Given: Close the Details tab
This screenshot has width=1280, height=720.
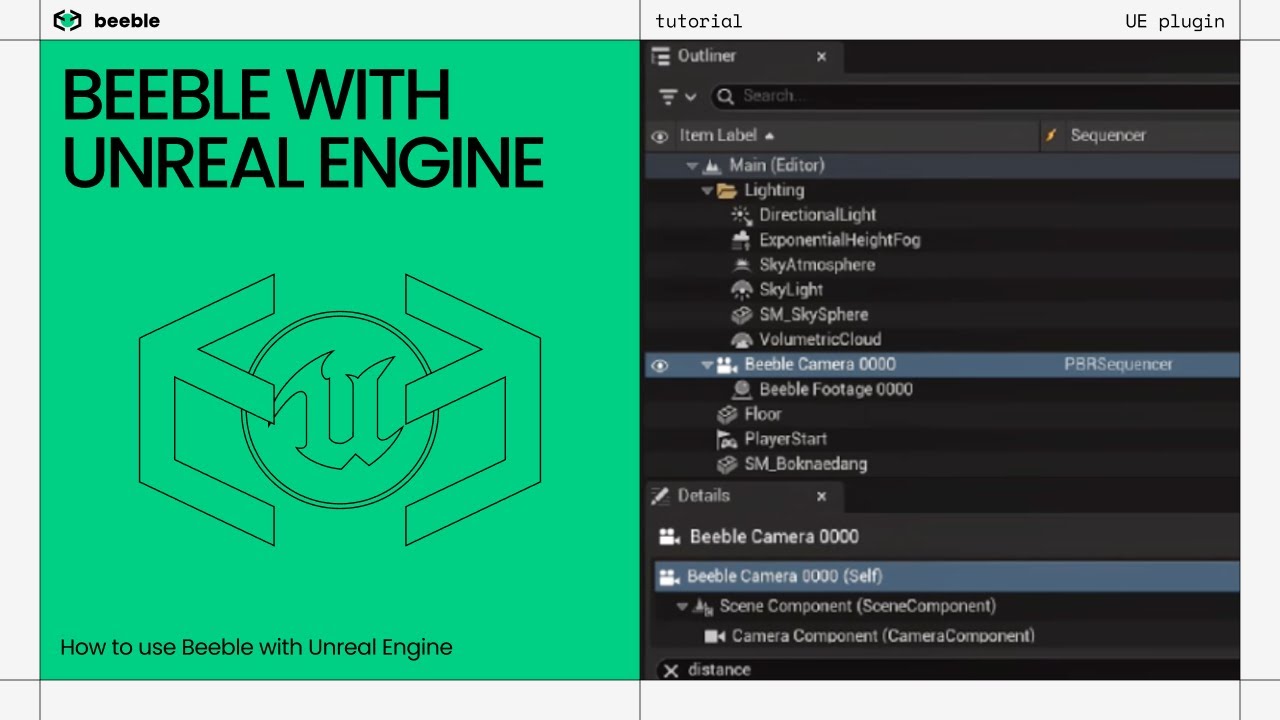Looking at the screenshot, I should coord(821,496).
